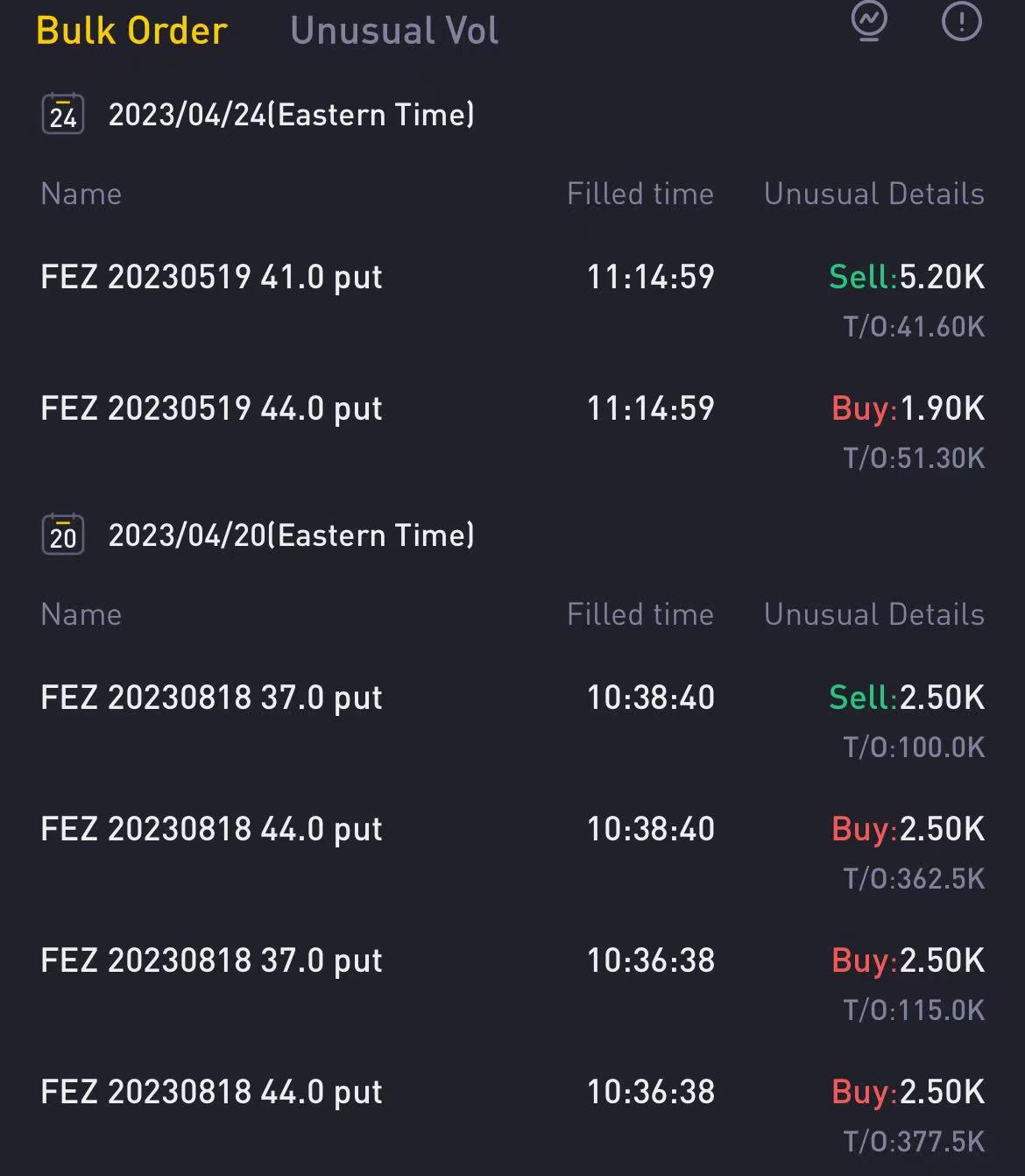Select FEZ 20230818 37.0 put at 10:36:38

pos(212,960)
